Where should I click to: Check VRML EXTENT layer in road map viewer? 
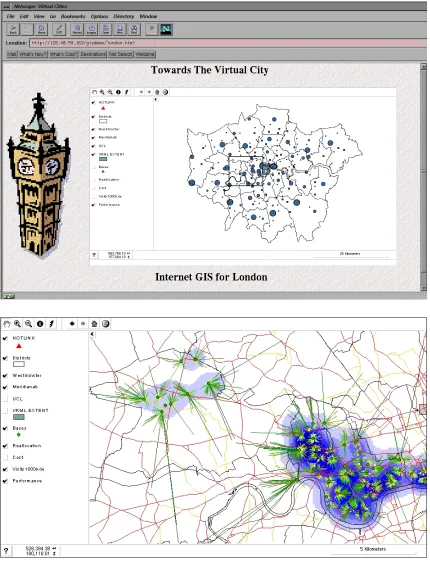point(5,410)
